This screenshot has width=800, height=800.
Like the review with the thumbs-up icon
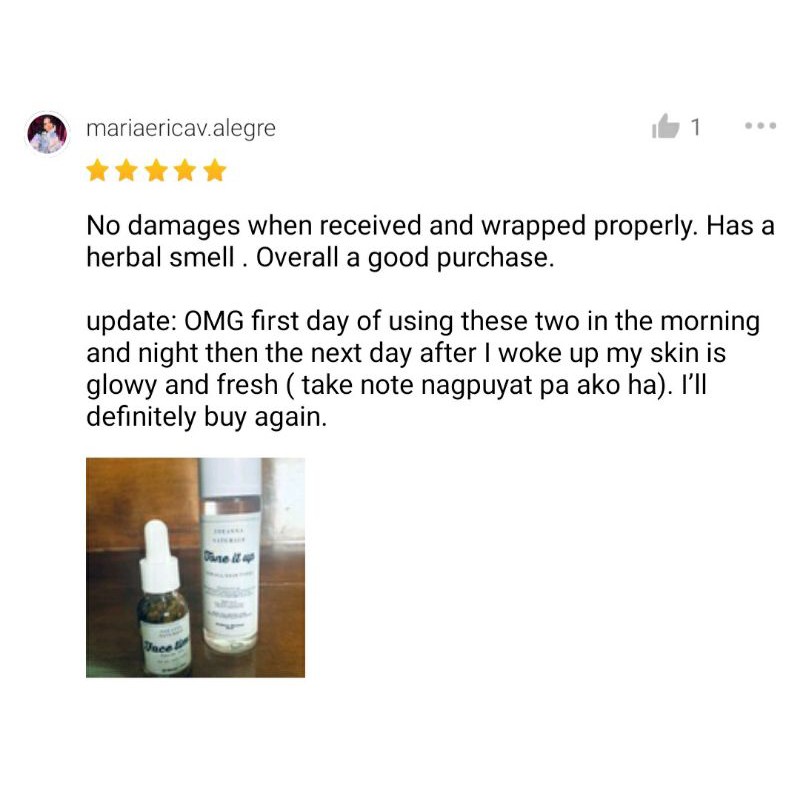665,126
